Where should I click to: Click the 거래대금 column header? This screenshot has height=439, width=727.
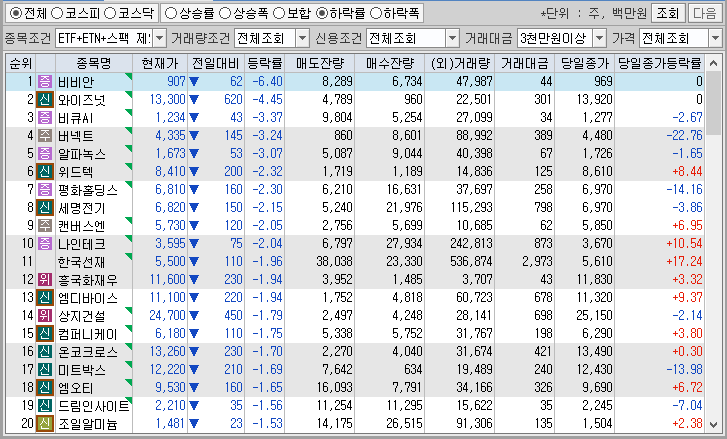[x=525, y=63]
